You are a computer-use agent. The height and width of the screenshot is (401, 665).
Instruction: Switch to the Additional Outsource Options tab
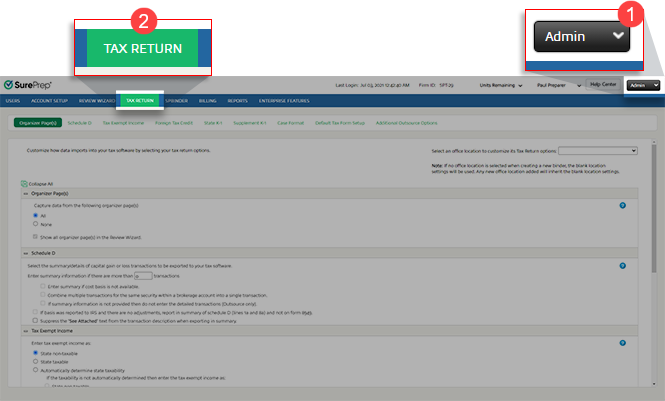406,123
